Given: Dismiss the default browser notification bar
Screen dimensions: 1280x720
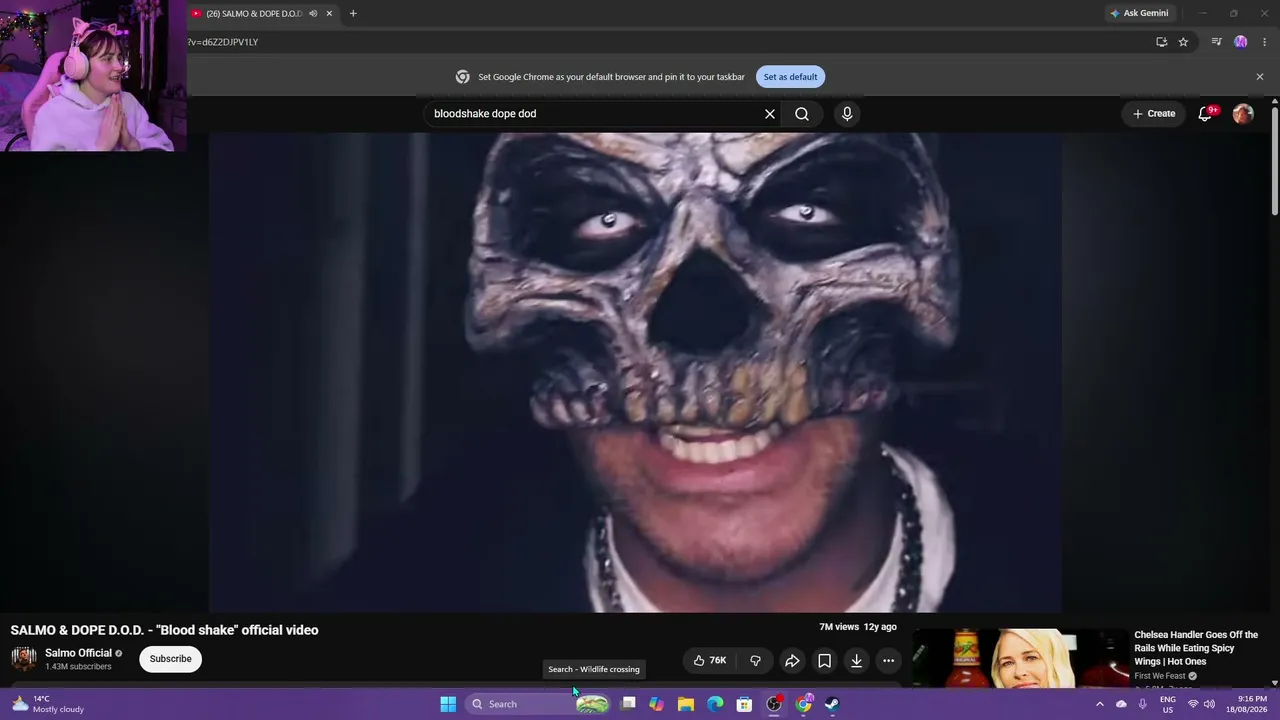Looking at the screenshot, I should tap(1260, 77).
